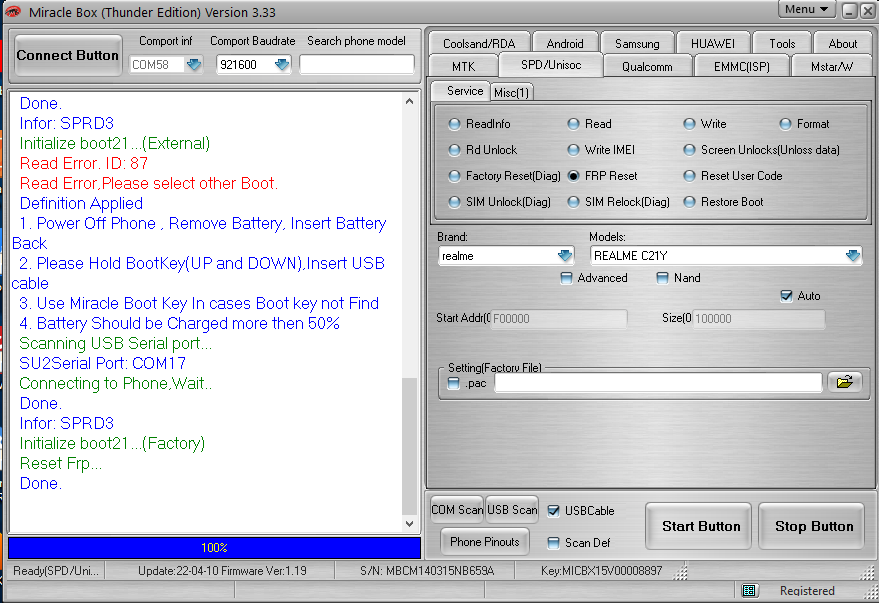Click the 100% blue progress bar

click(x=214, y=548)
